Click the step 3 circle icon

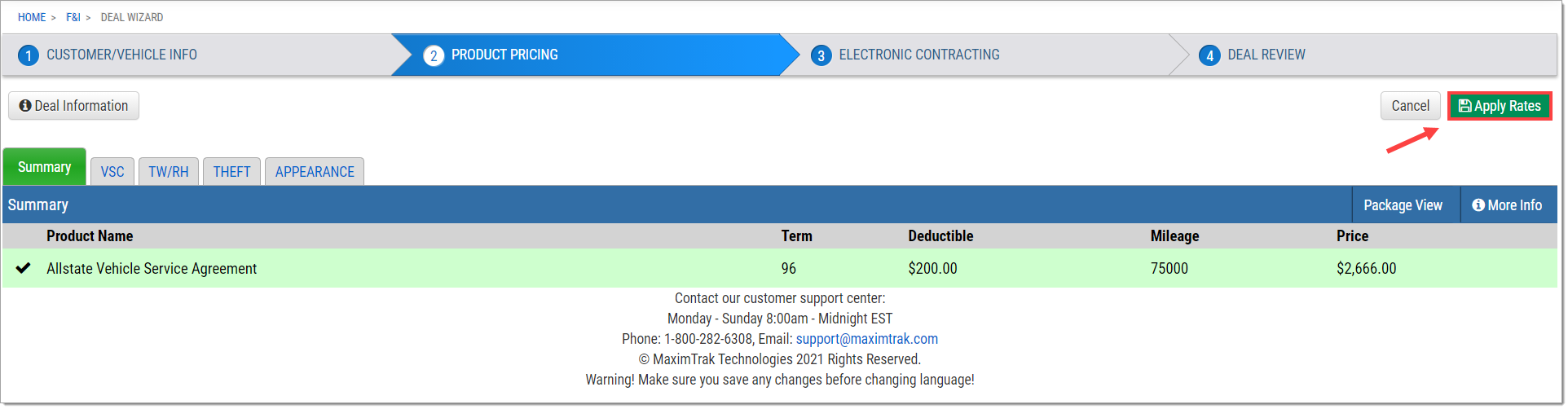(x=821, y=55)
